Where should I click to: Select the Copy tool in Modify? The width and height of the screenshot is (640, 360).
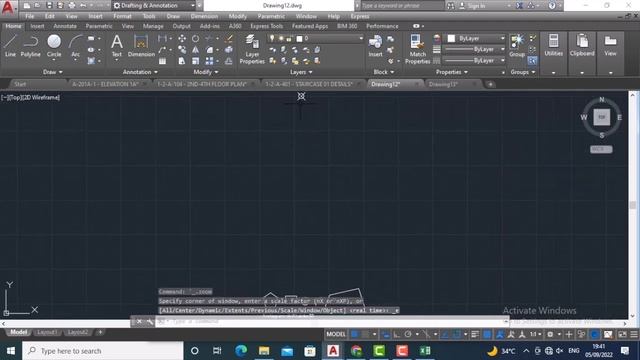182,50
